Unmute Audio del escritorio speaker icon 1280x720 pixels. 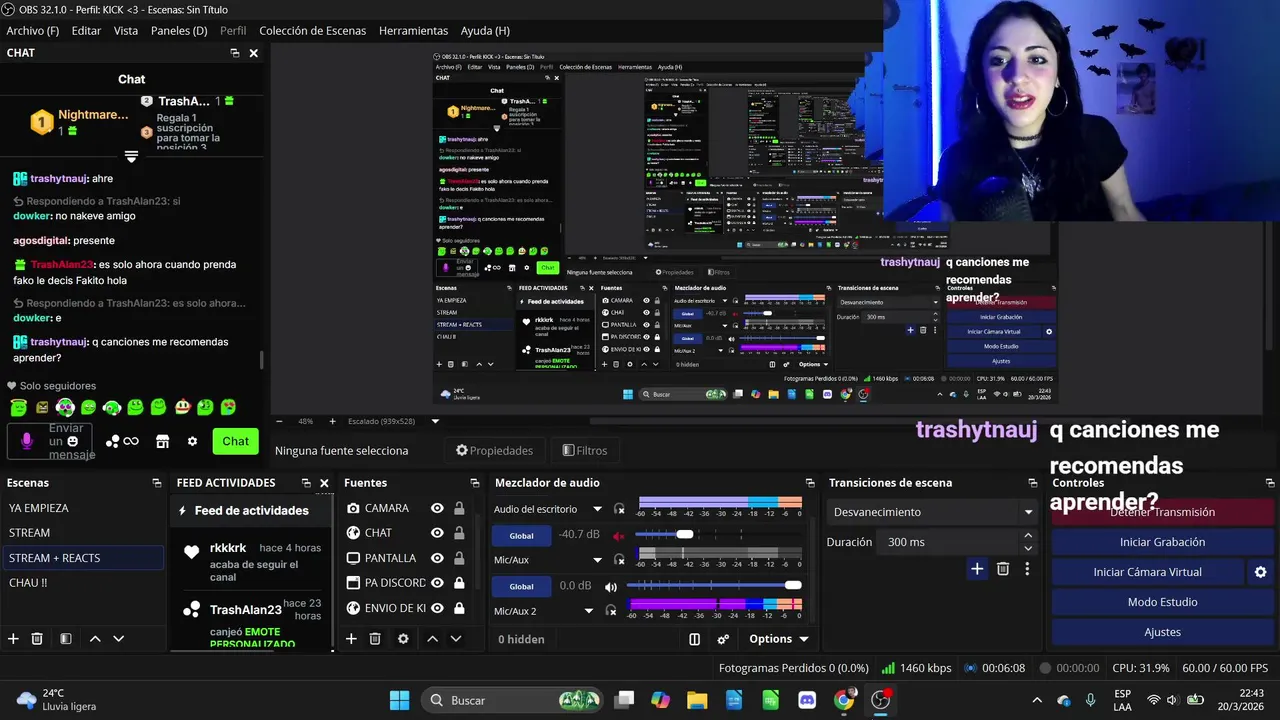618,536
